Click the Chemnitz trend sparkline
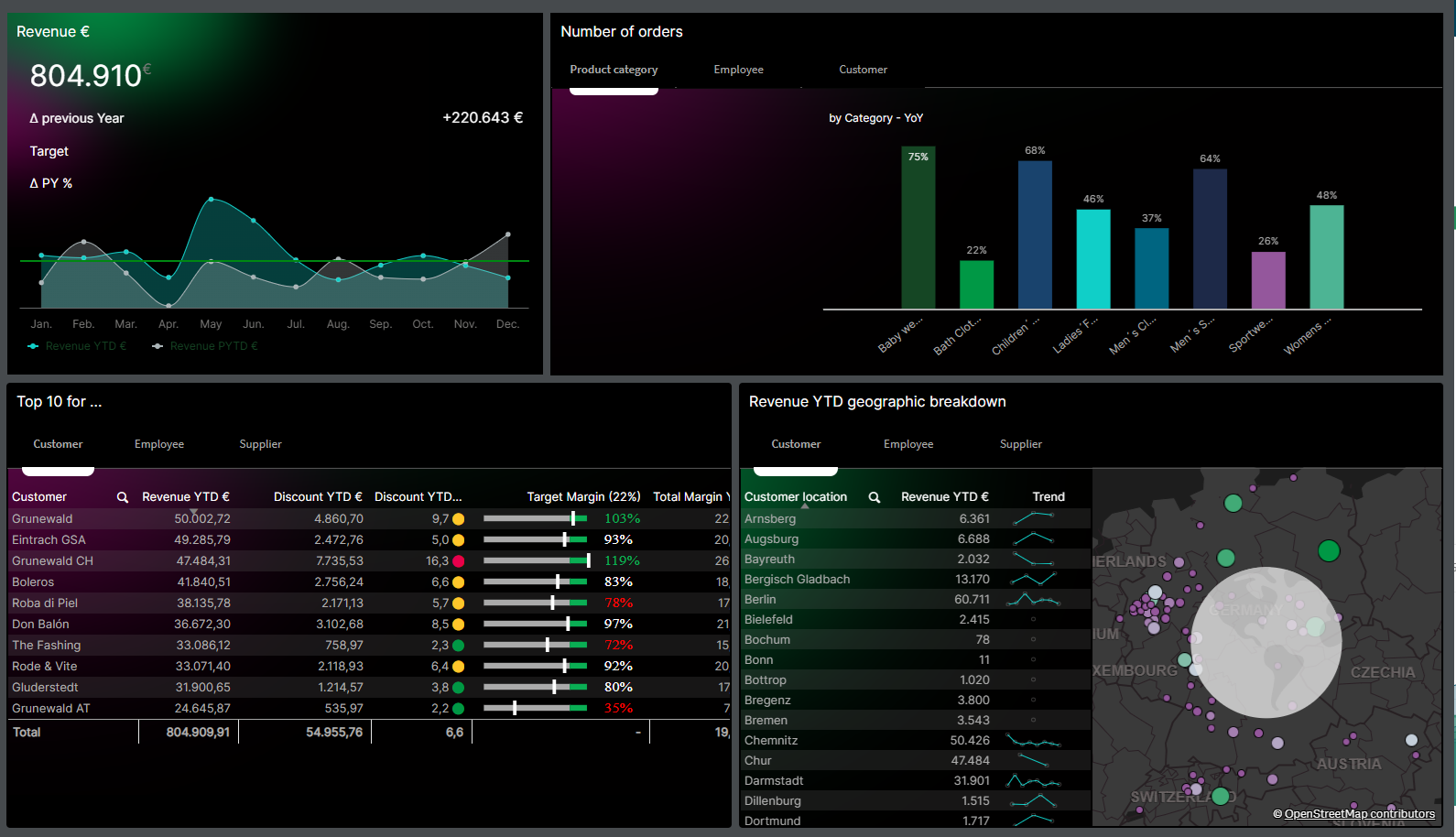This screenshot has width=1456, height=837. (x=1033, y=741)
